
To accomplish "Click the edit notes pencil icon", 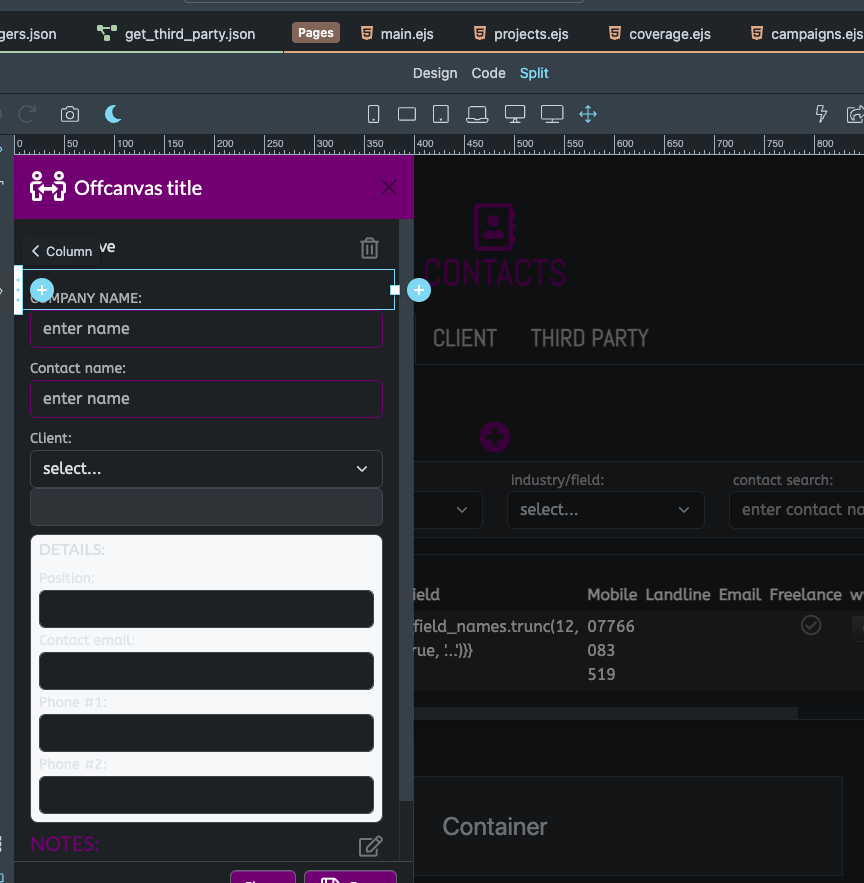I will [370, 846].
